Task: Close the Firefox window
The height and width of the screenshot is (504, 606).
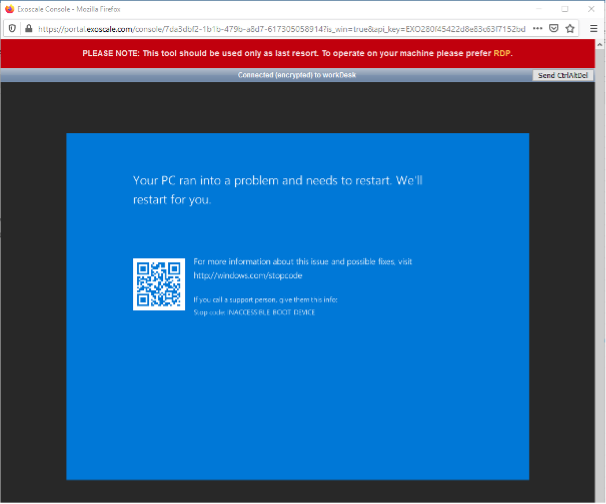Action: [x=591, y=9]
